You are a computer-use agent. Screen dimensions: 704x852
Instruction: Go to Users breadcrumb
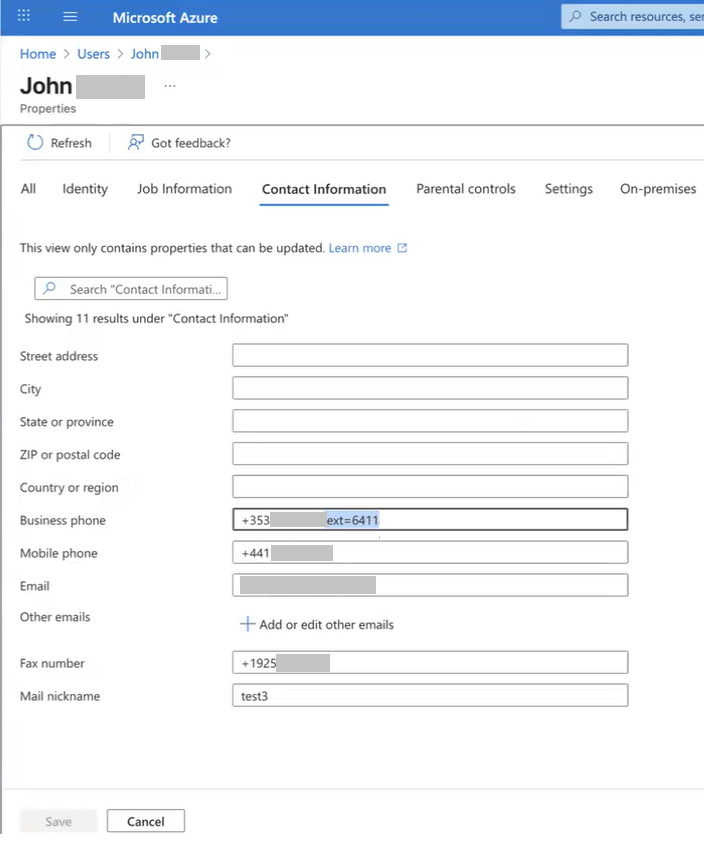pyautogui.click(x=93, y=54)
